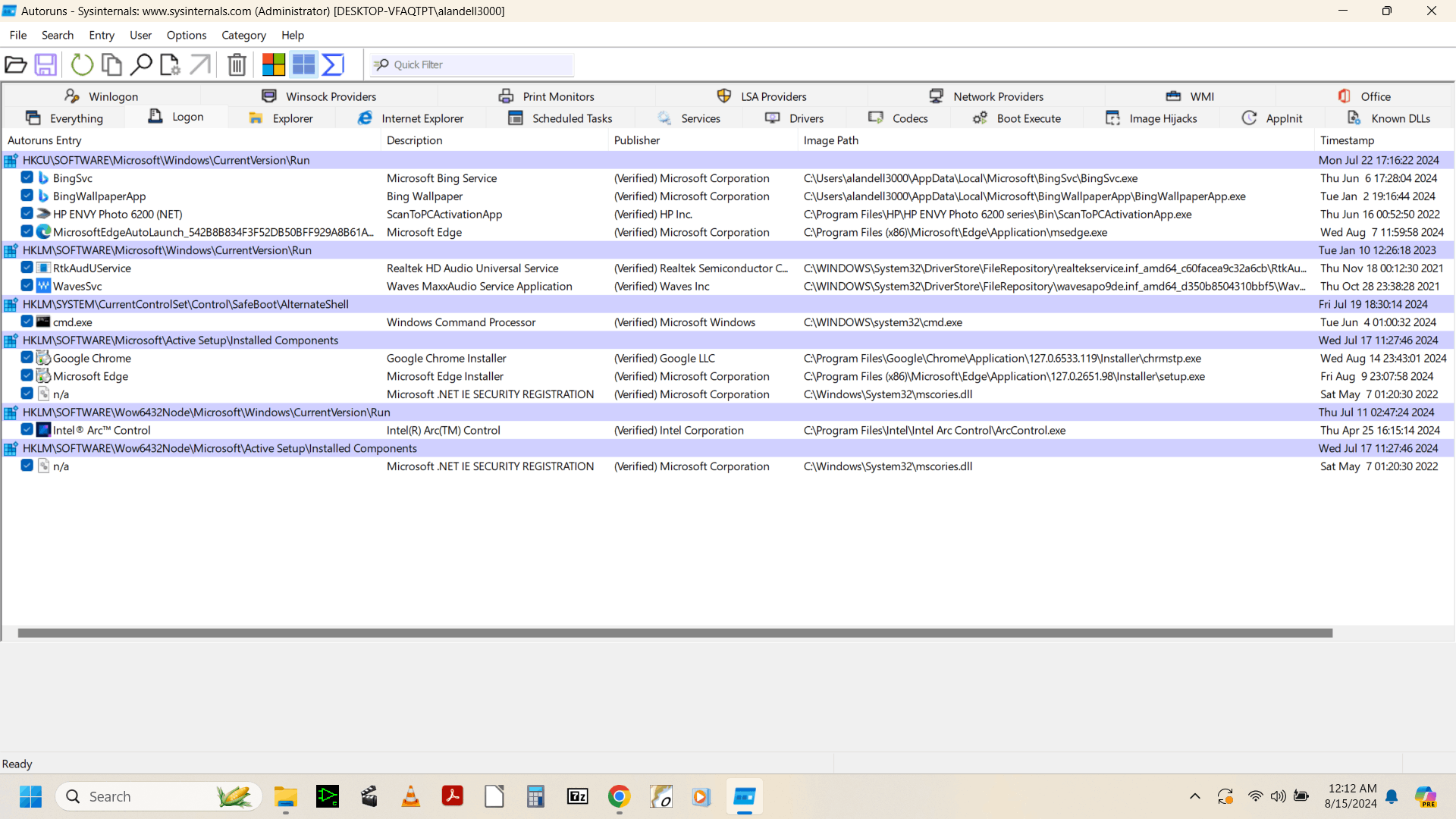Sort by the Timestamp column header
This screenshot has width=1456, height=819.
(1347, 140)
